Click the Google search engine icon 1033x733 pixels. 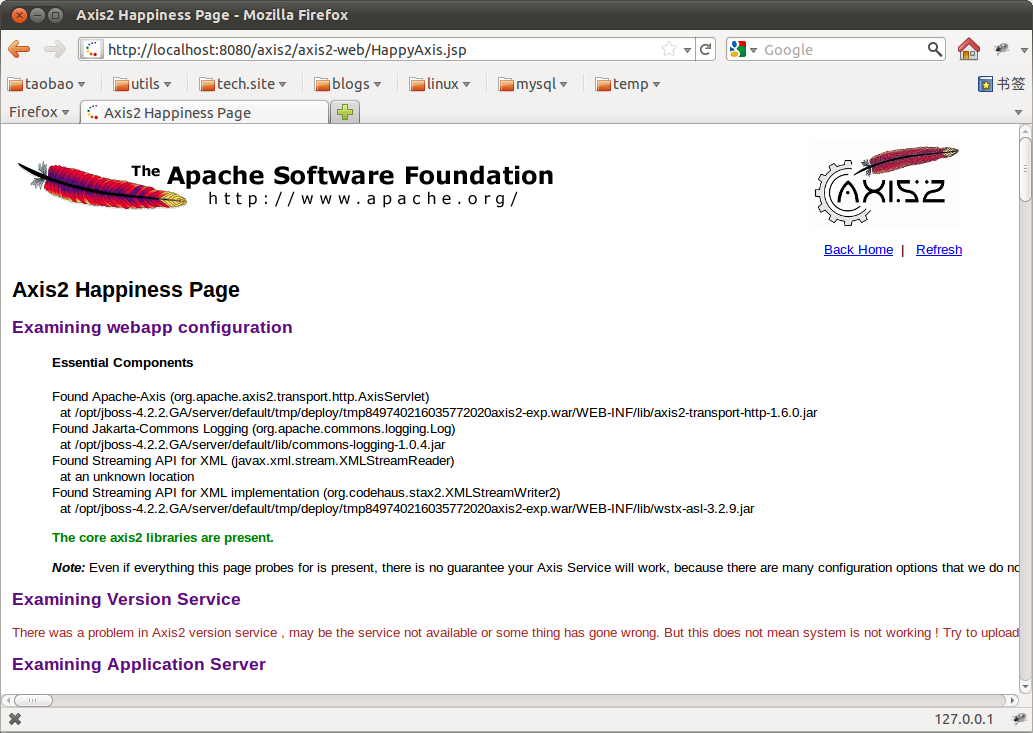point(739,49)
